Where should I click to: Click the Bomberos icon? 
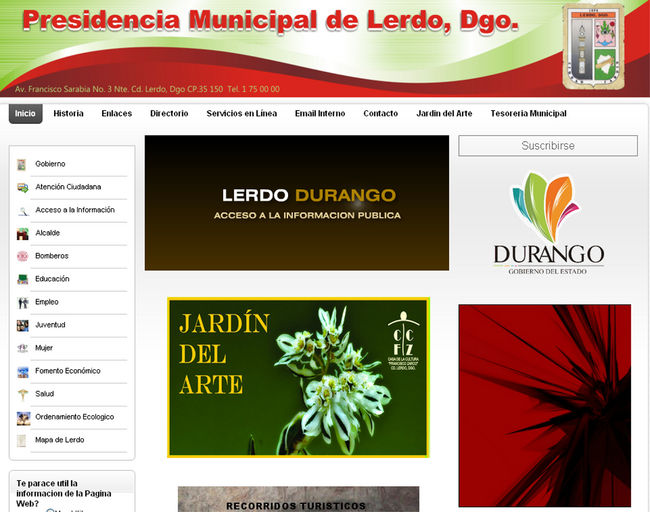[22, 256]
